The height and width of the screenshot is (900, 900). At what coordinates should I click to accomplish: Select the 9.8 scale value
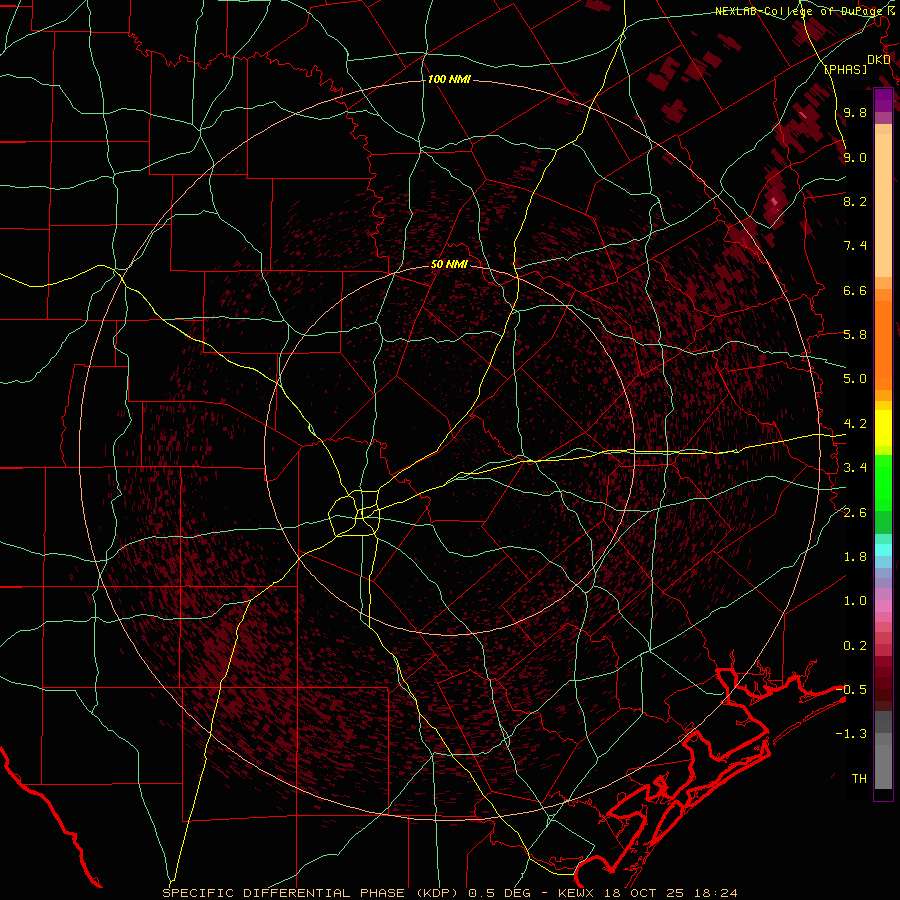(x=855, y=112)
